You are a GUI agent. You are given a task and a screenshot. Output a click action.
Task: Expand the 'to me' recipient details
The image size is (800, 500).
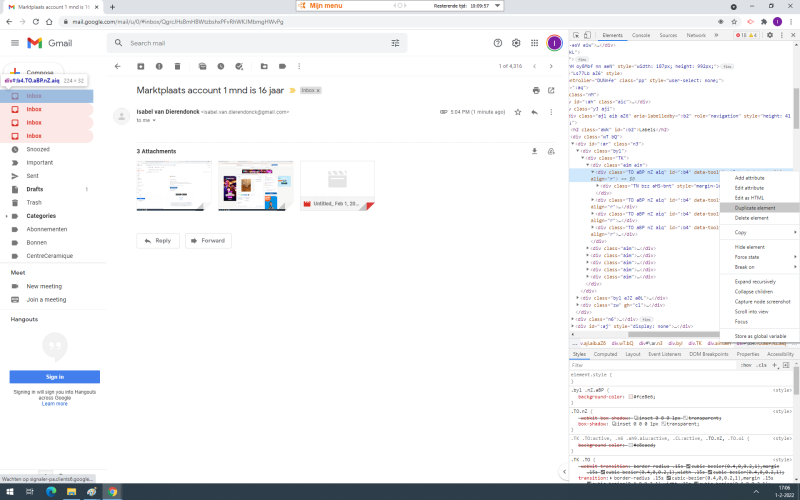point(154,120)
